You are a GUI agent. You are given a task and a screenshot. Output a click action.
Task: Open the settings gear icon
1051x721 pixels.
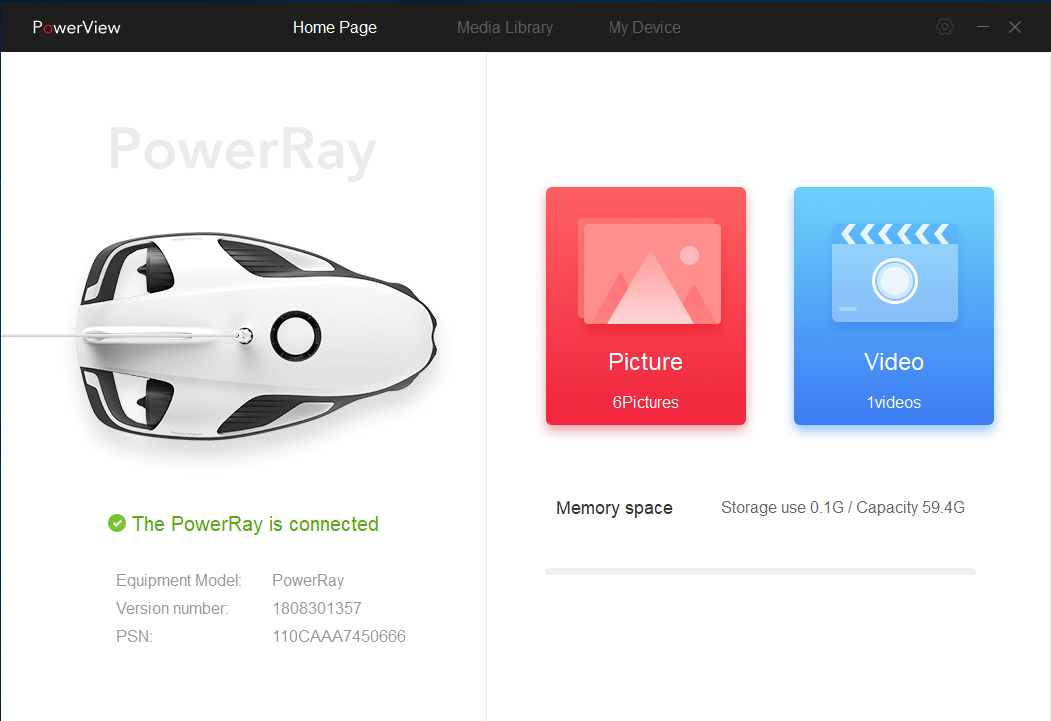point(944,27)
